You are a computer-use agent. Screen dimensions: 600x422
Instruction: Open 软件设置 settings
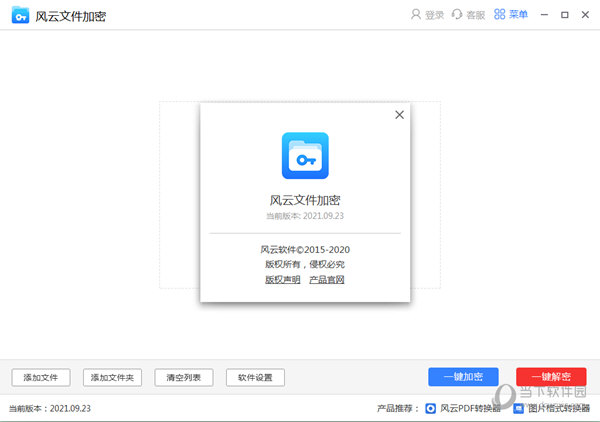(255, 378)
